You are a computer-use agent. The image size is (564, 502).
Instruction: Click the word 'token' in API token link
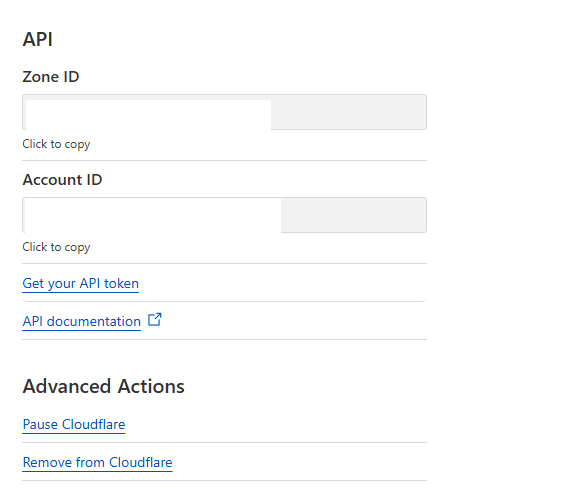122,283
